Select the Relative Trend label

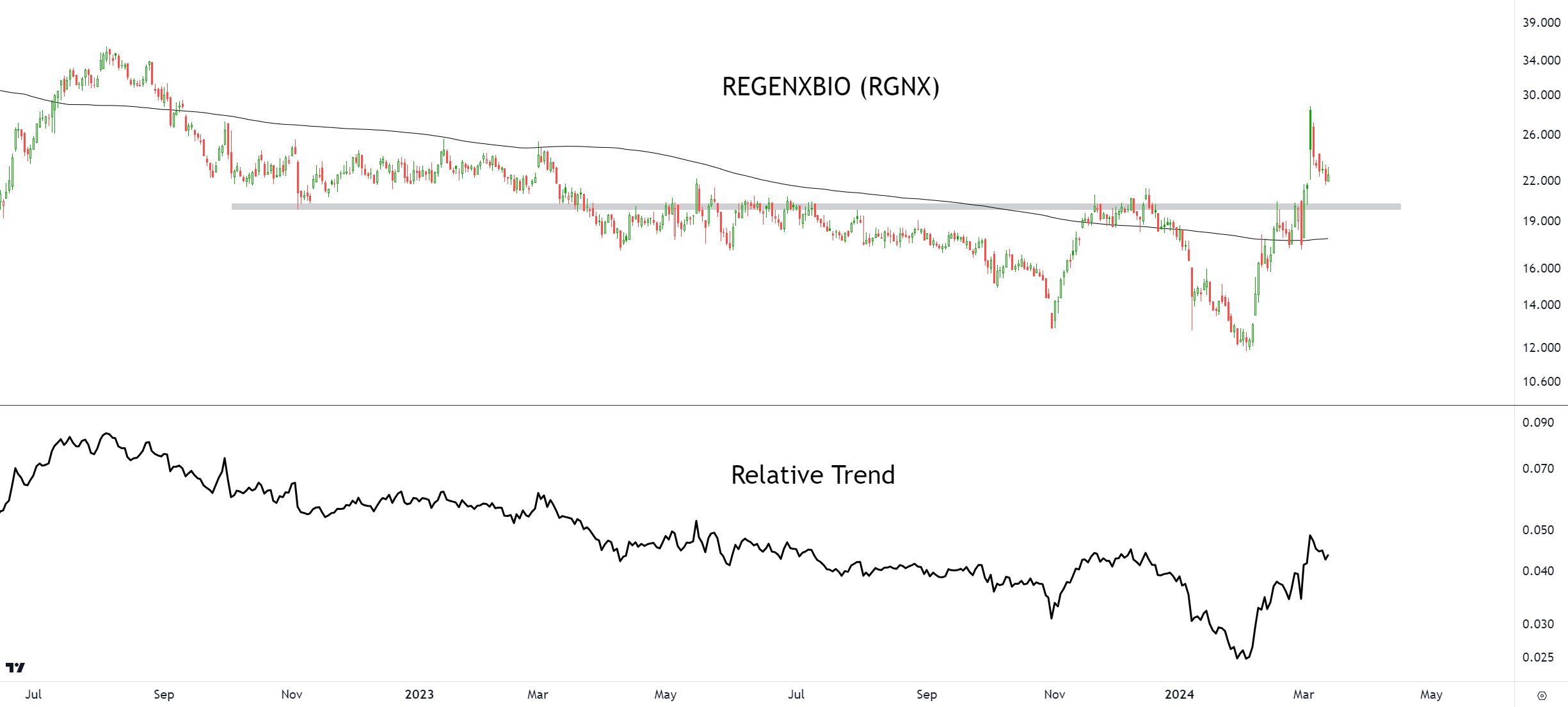(x=813, y=475)
